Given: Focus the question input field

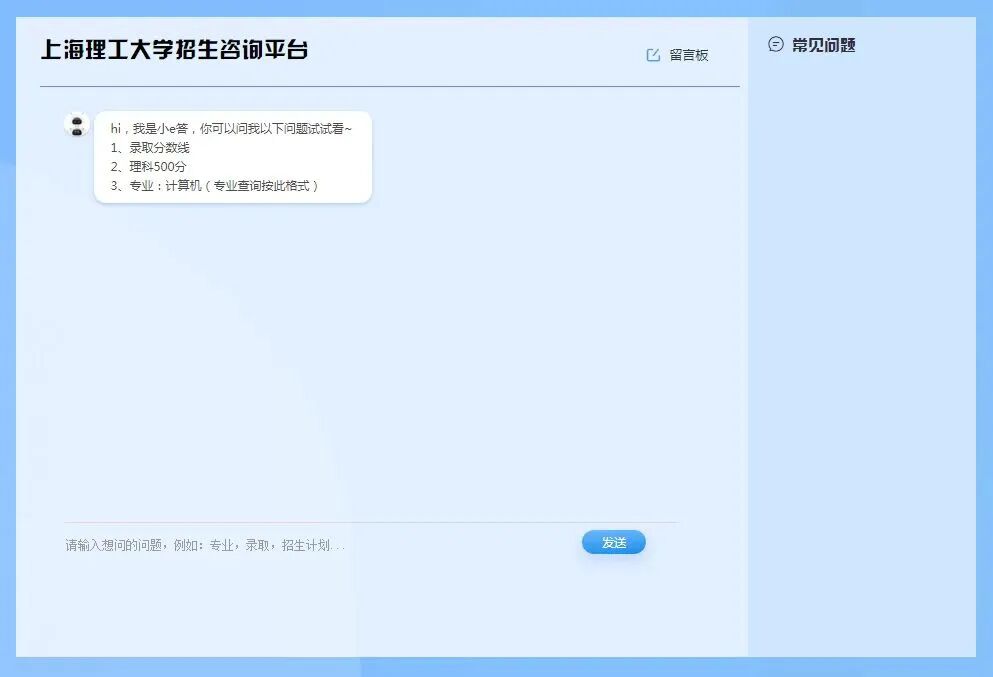Looking at the screenshot, I should [x=317, y=545].
